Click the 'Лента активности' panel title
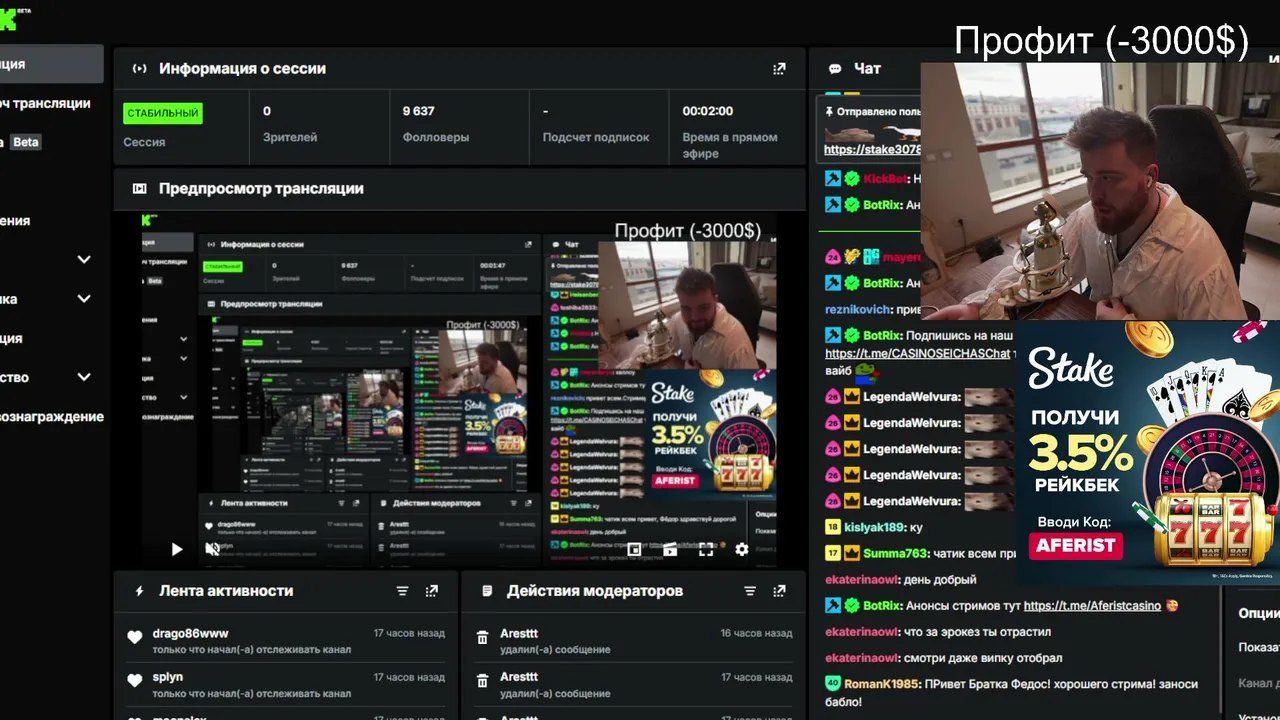The image size is (1280, 720). pos(226,591)
